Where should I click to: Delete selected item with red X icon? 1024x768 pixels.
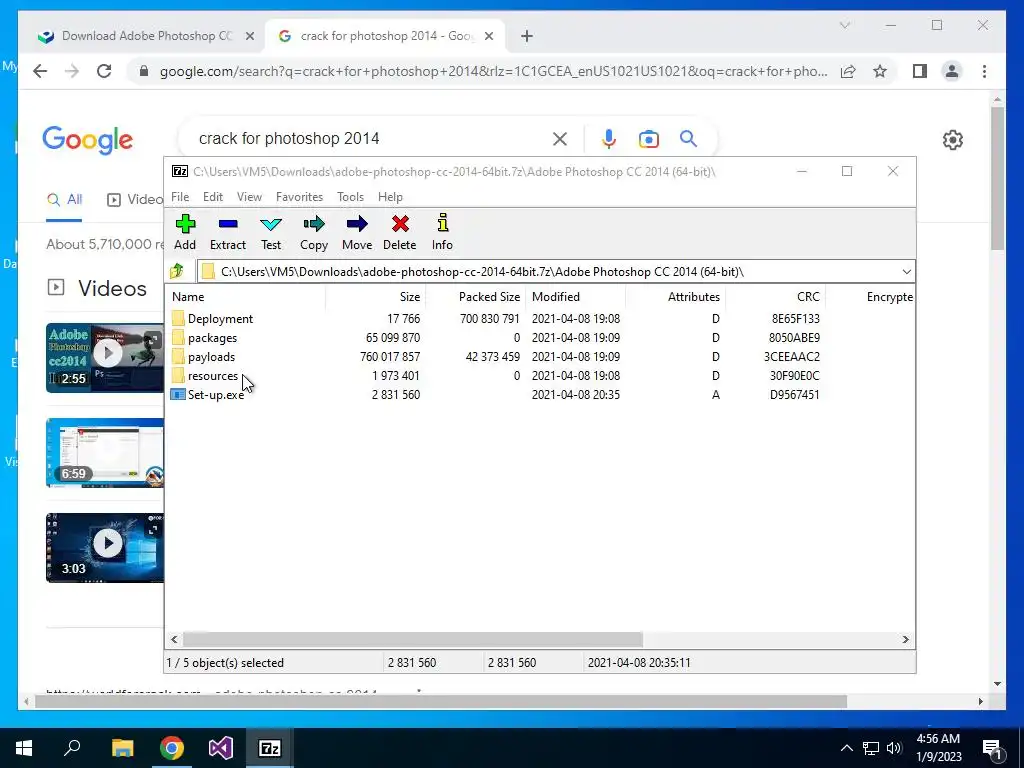(x=400, y=232)
